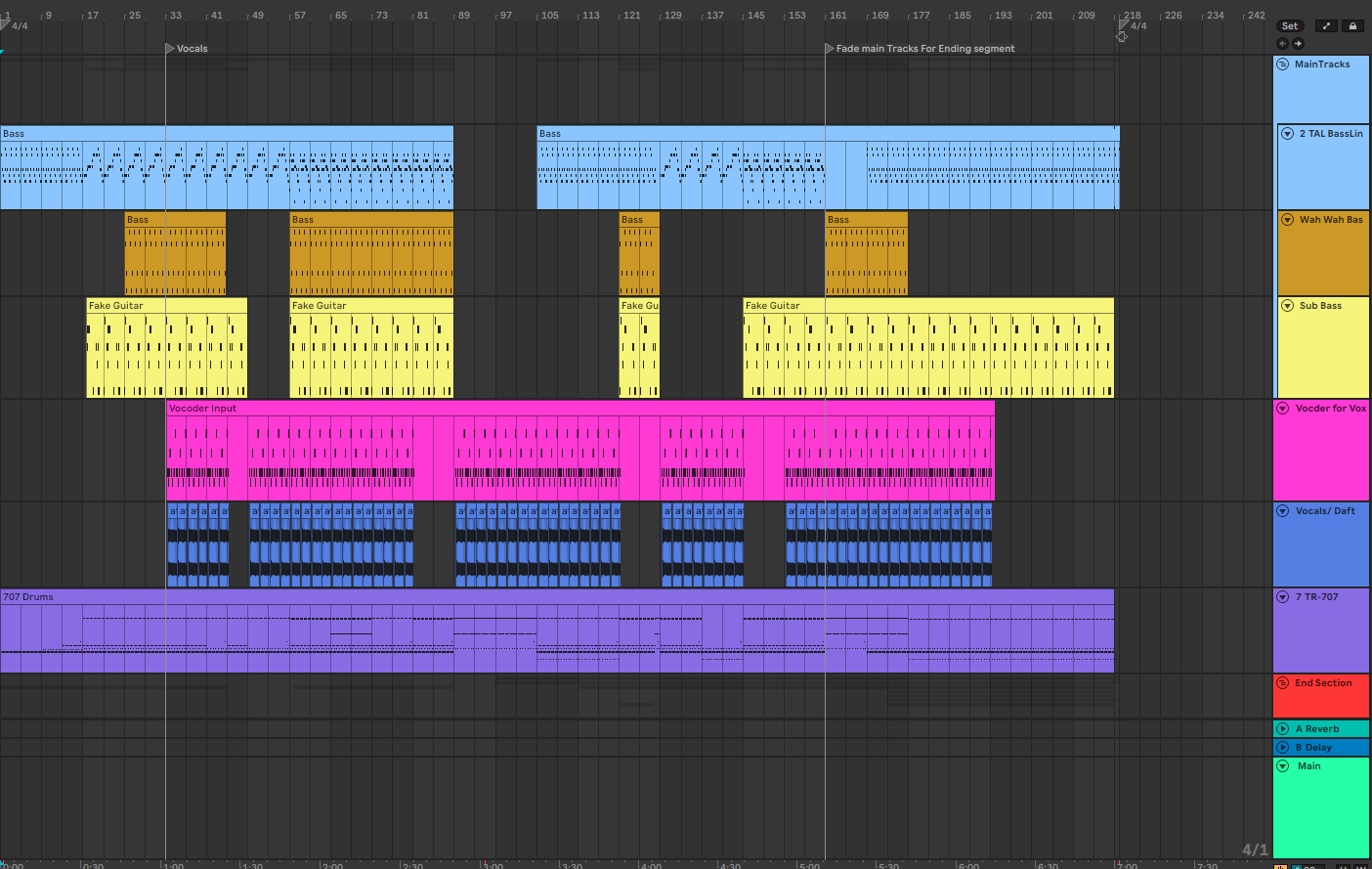The height and width of the screenshot is (869, 1372).
Task: Click the Vocoder for Vox track name
Action: pos(1331,408)
